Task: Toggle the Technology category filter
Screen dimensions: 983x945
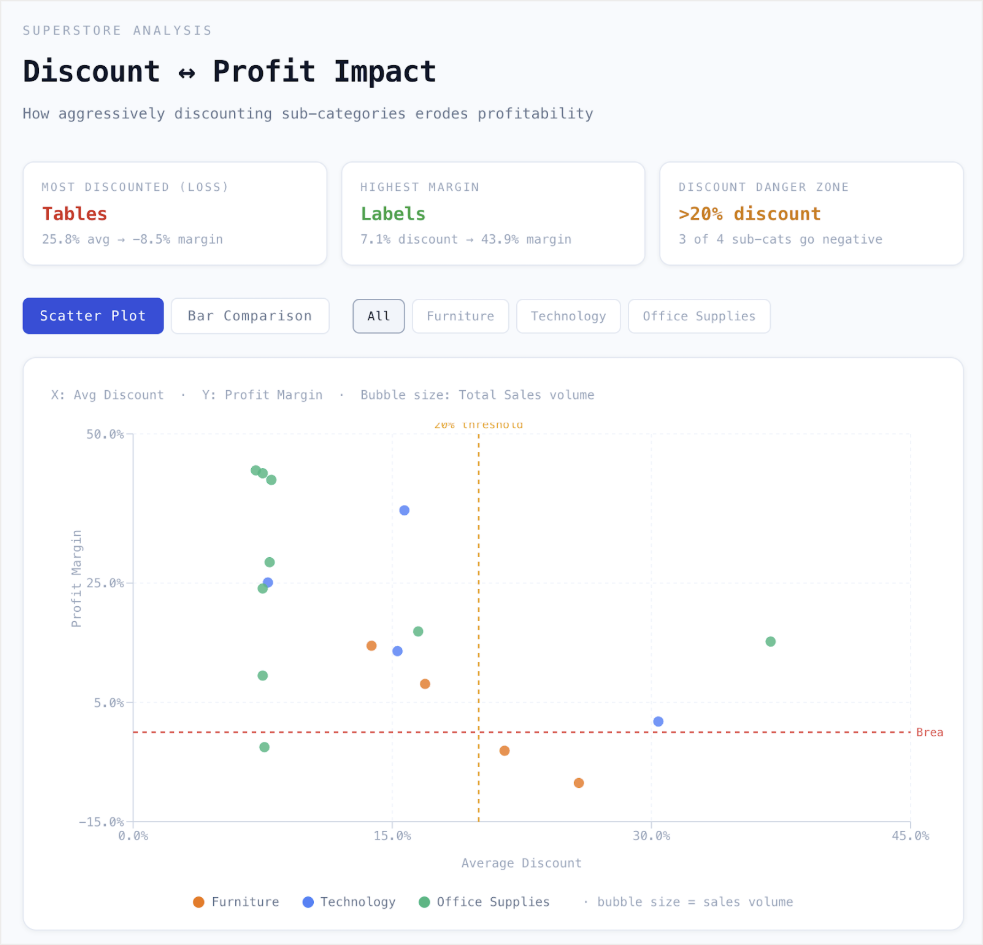Action: pos(568,316)
